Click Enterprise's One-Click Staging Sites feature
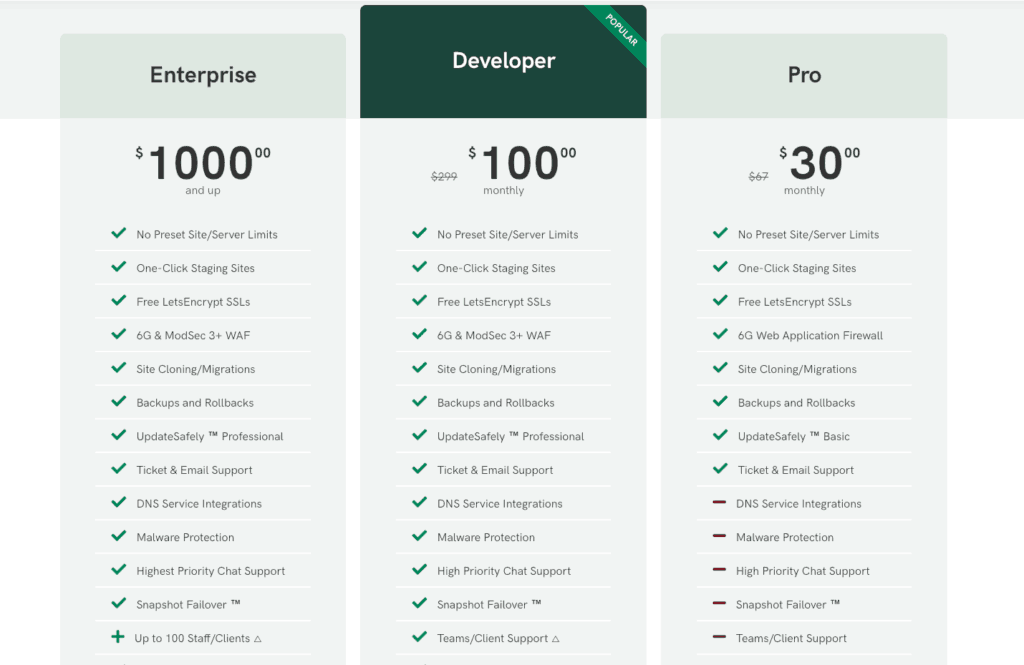 coord(195,268)
